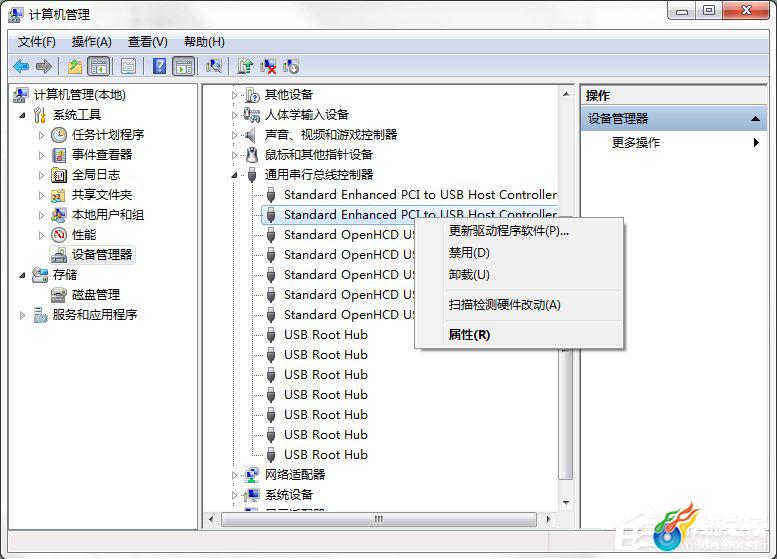Select the 设备管理器 icon in the left tree
The image size is (777, 559).
pos(59,255)
